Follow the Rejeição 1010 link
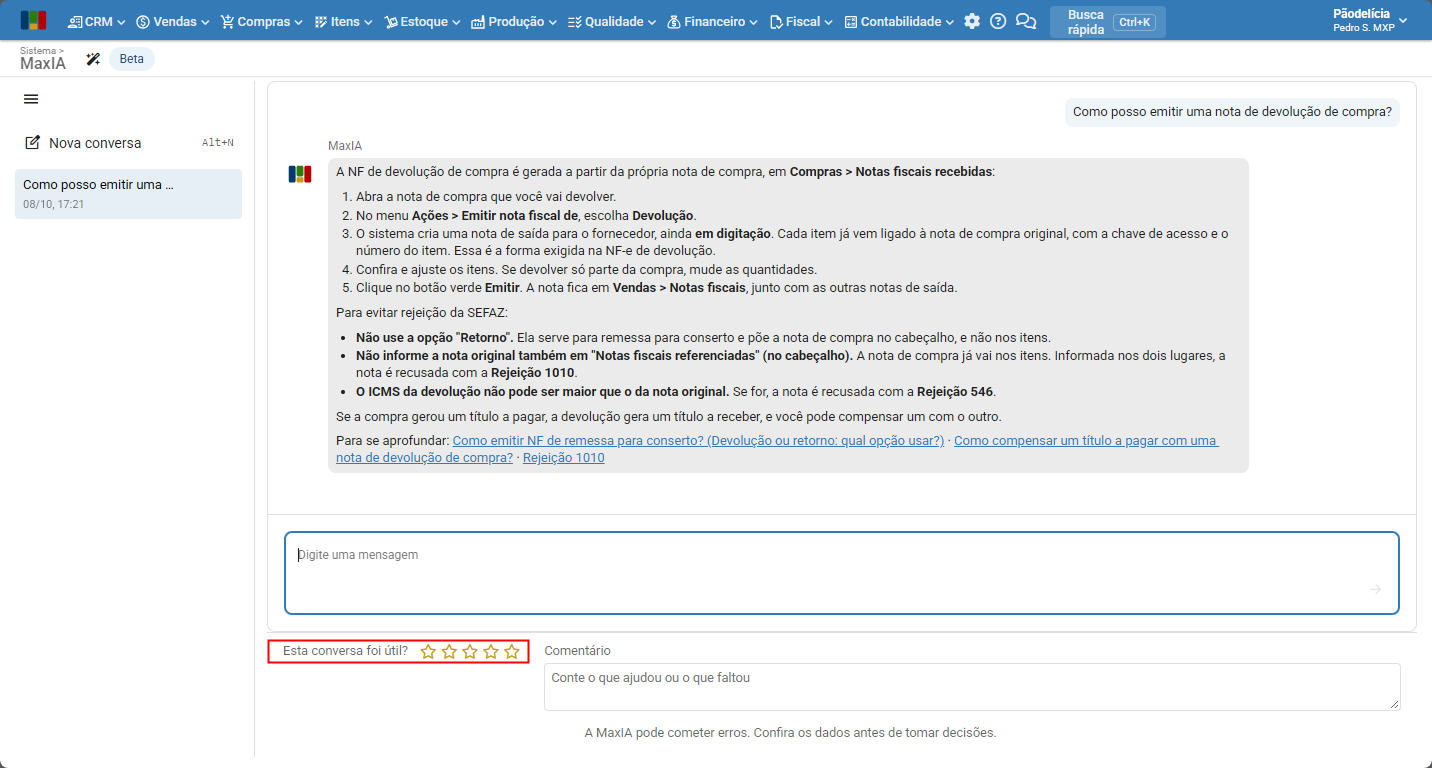The image size is (1432, 768). pos(563,458)
